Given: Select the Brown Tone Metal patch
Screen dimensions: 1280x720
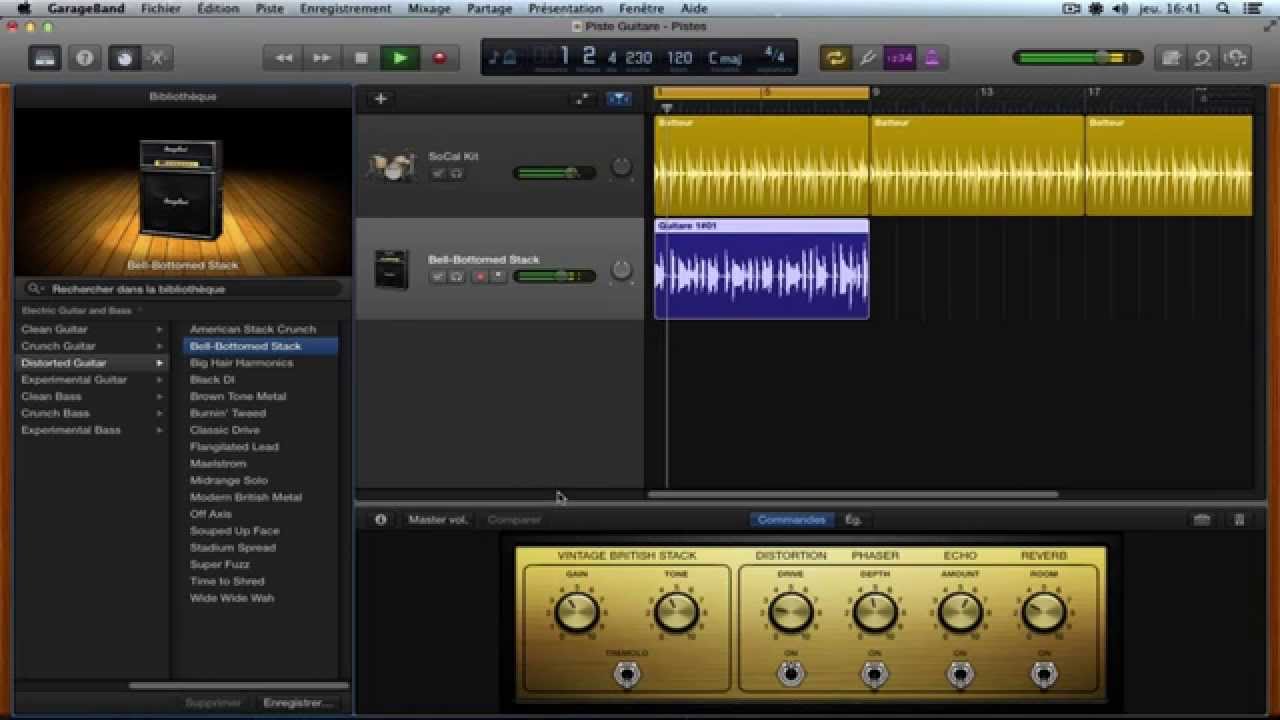Looking at the screenshot, I should tap(238, 397).
